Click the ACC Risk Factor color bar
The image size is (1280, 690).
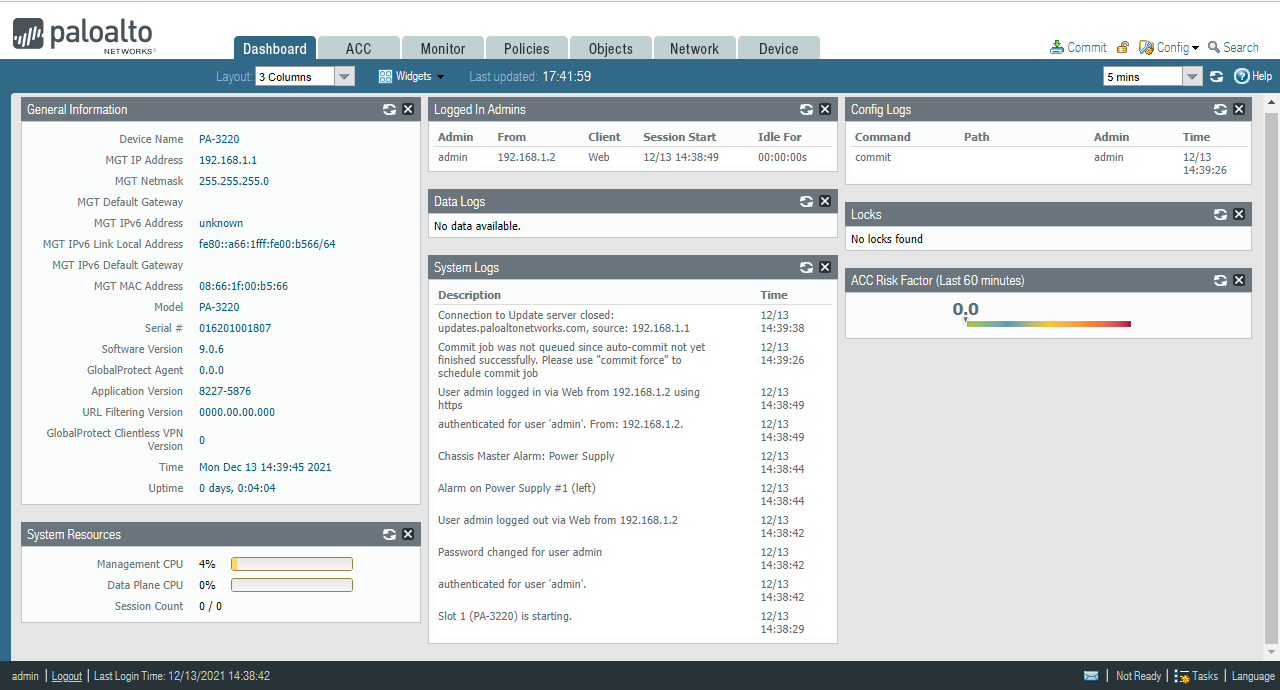click(1047, 324)
